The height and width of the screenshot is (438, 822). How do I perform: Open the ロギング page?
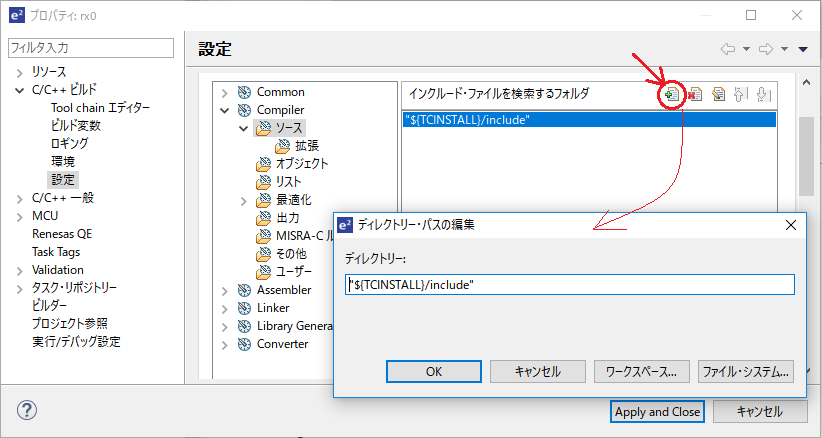[69, 144]
